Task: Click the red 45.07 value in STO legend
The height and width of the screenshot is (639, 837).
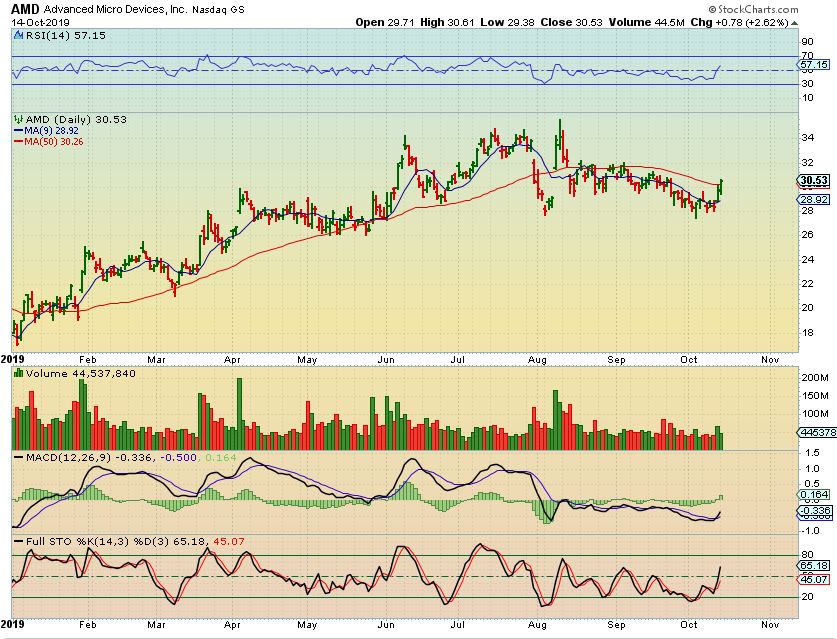Action: coord(229,541)
